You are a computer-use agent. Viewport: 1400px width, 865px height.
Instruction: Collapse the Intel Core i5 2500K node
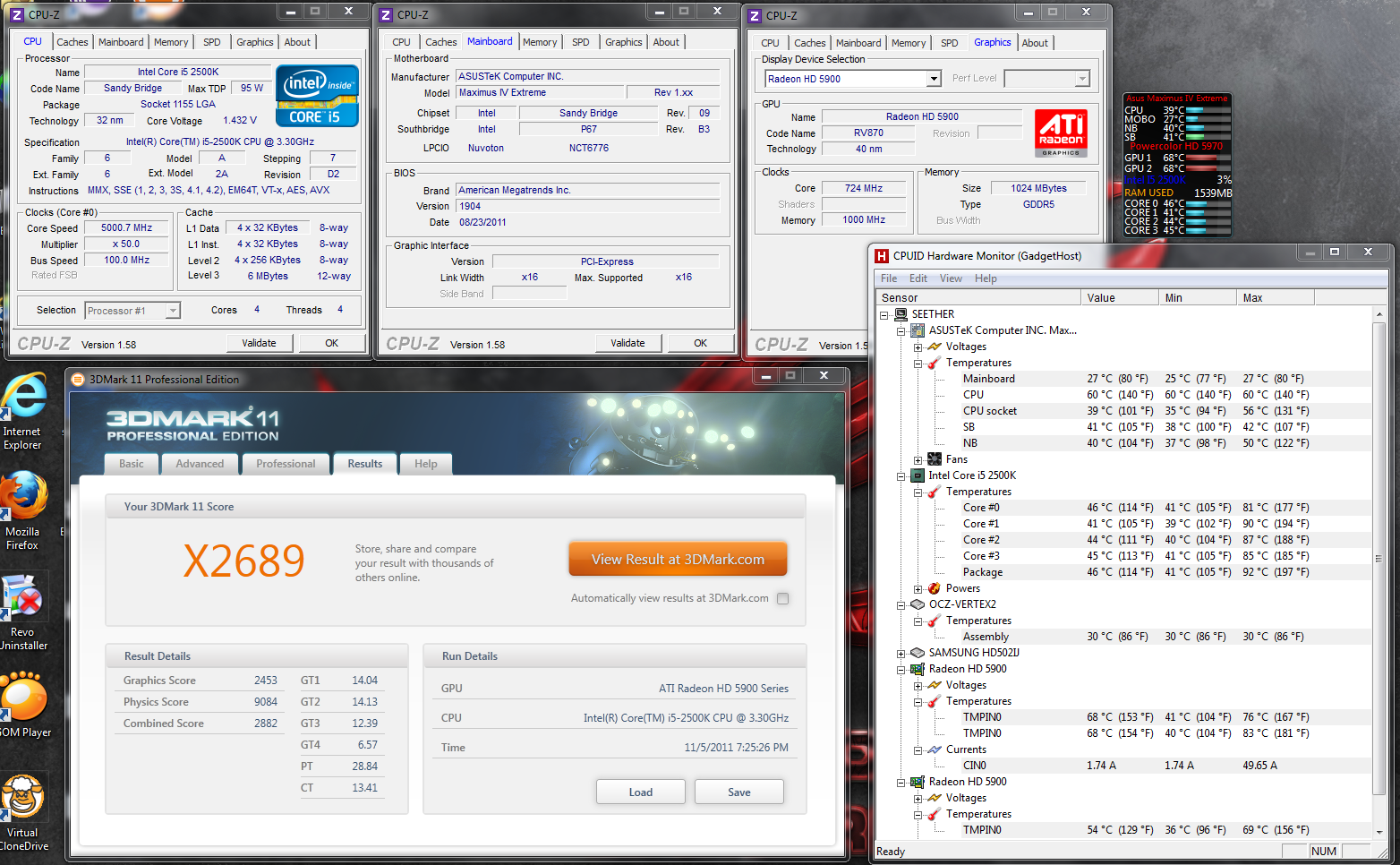point(901,475)
